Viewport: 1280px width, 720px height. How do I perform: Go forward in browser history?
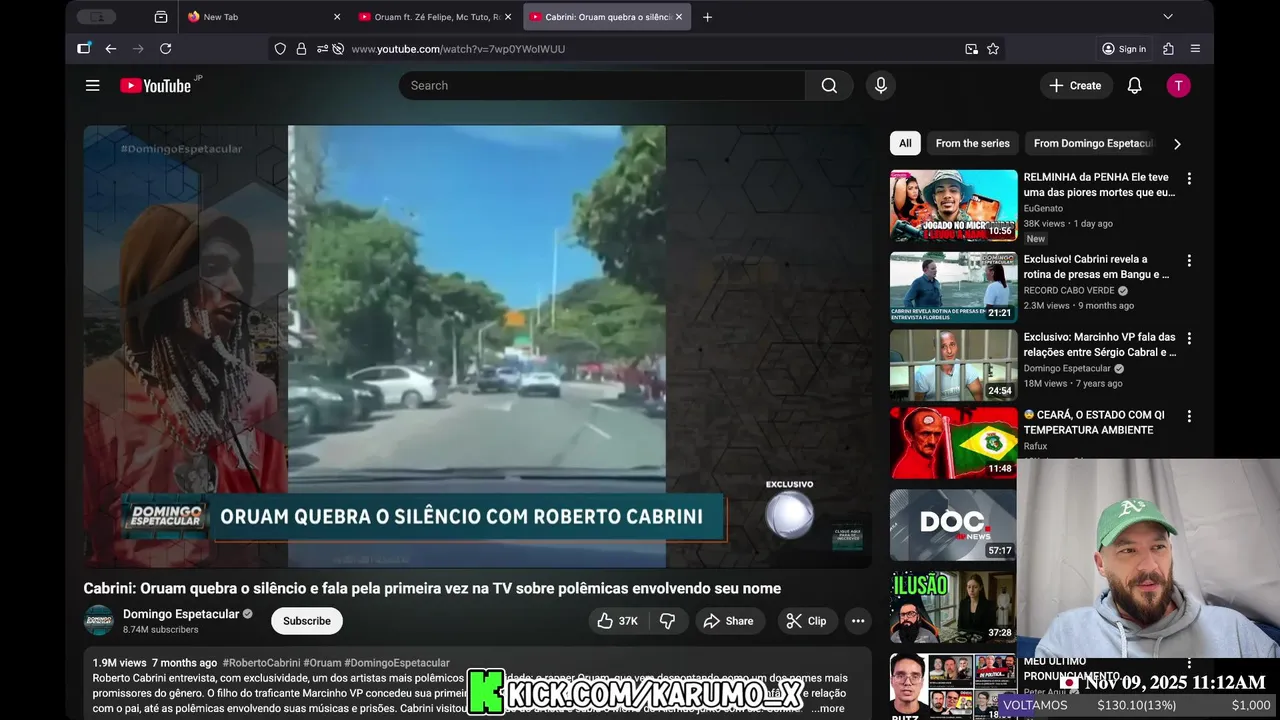[138, 49]
